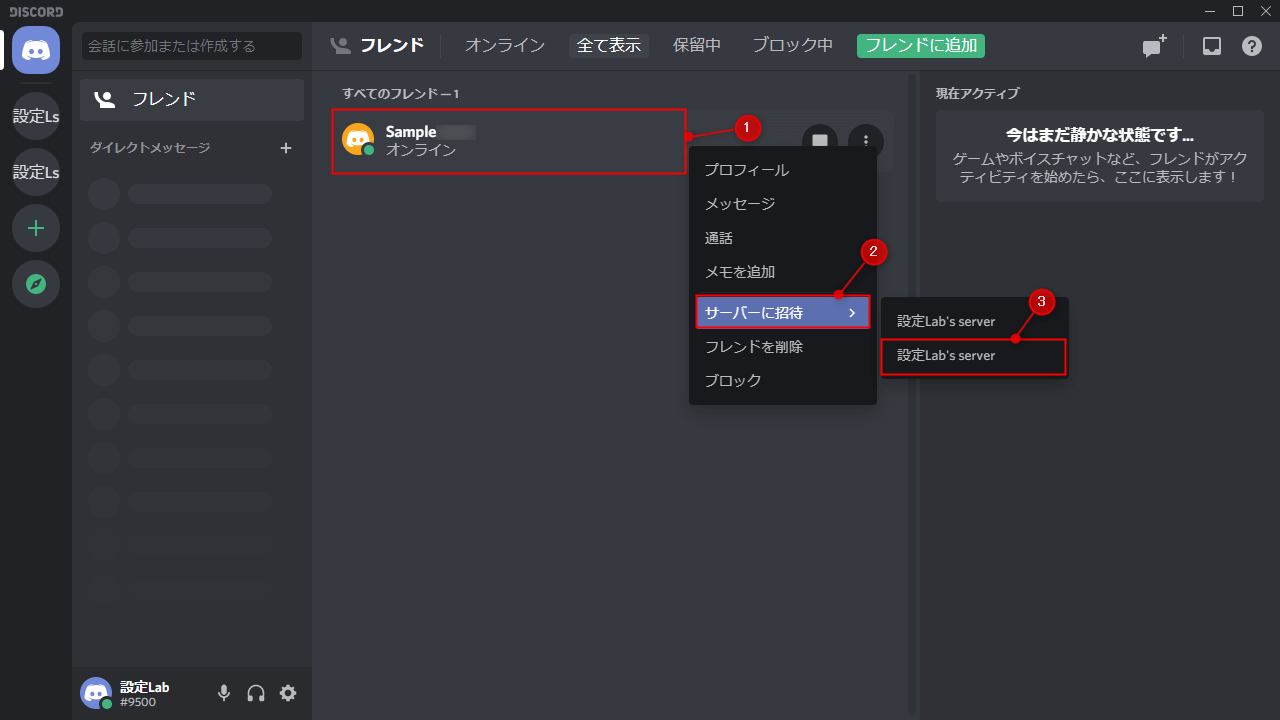Deafen with the headphones icon
The height and width of the screenshot is (720, 1280).
click(256, 693)
